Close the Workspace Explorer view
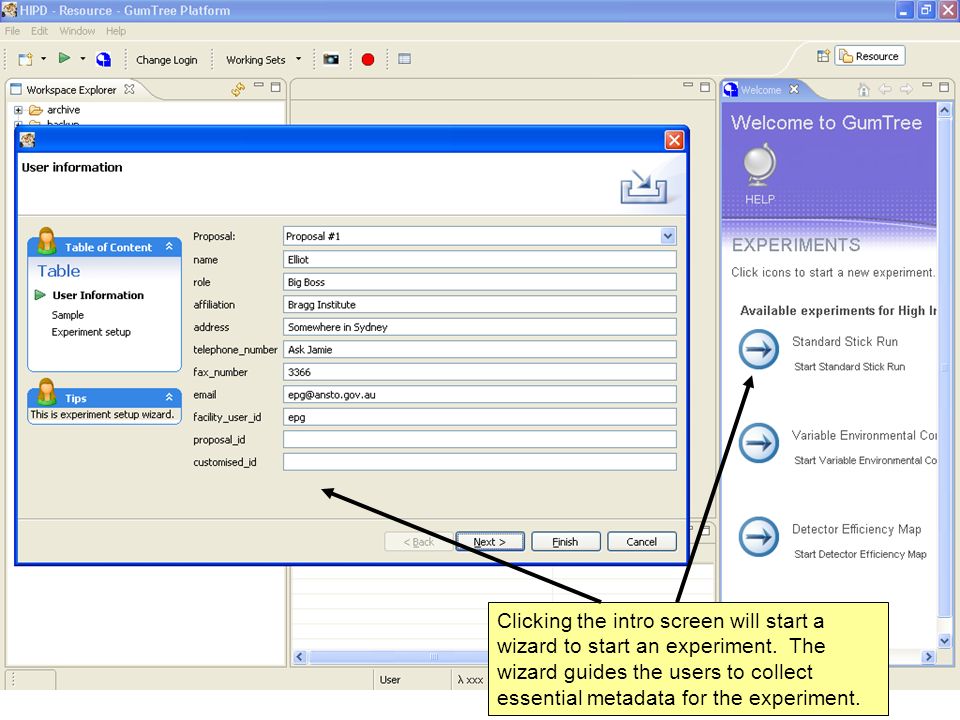The image size is (960, 720). [x=129, y=89]
